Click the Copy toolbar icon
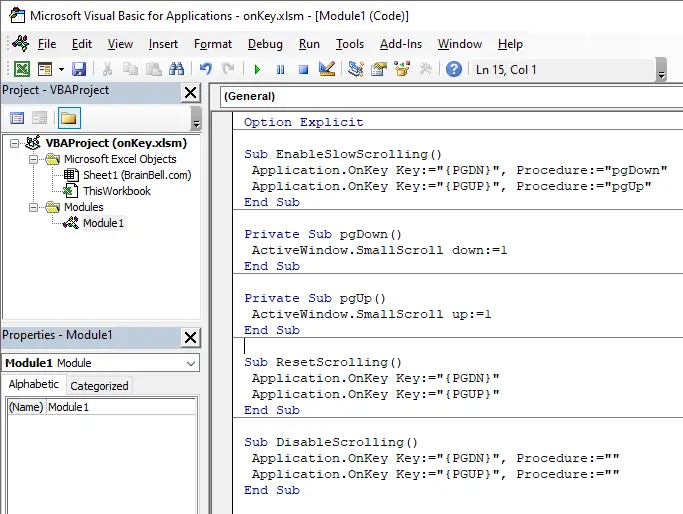Screen dimensions: 683x514 [x=130, y=69]
